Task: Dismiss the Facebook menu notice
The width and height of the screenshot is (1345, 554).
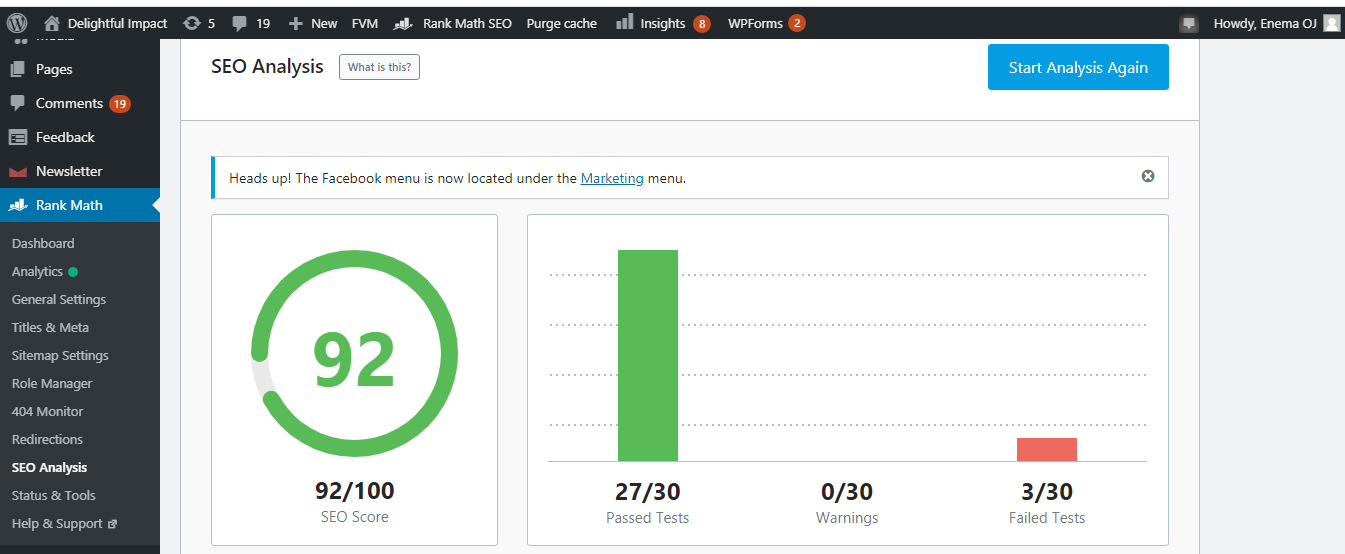Action: click(1148, 176)
